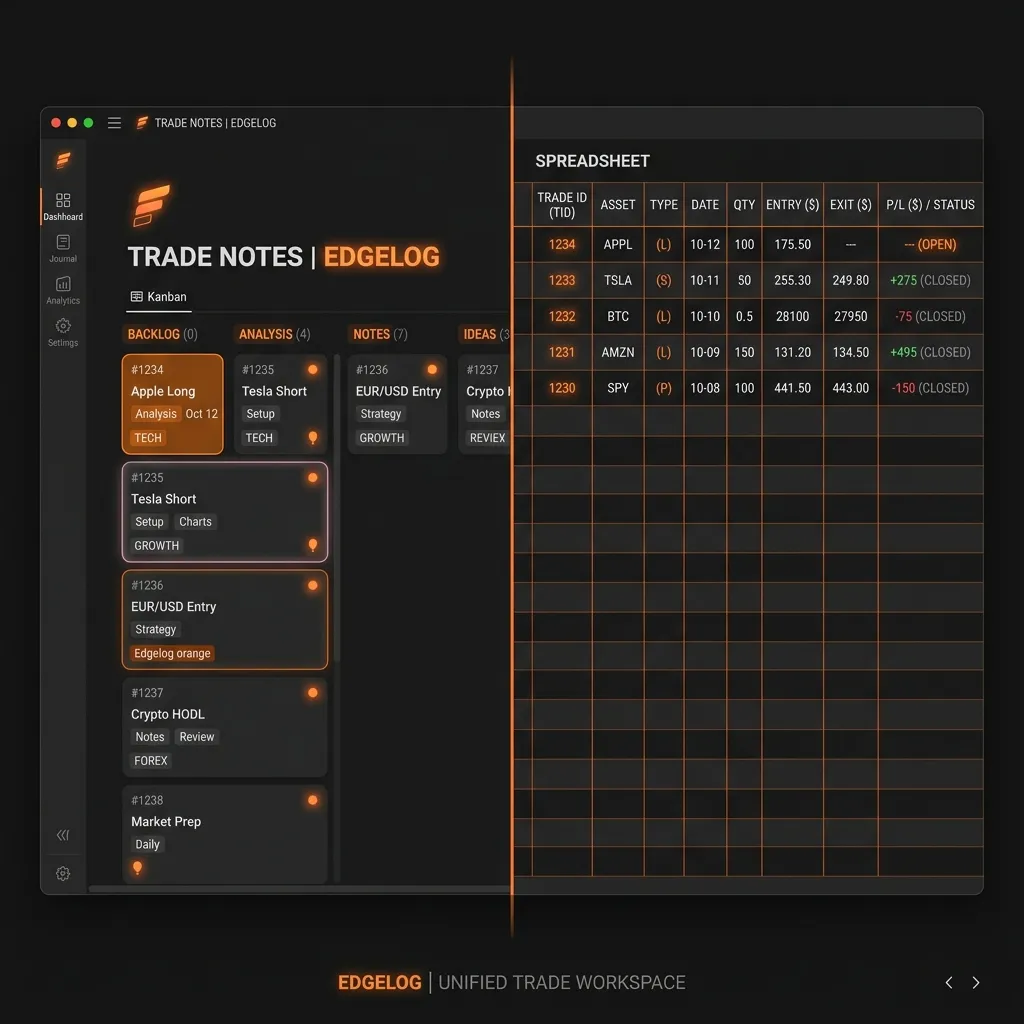This screenshot has height=1024, width=1024.
Task: Select the BACKLOG column header
Action: 162,334
